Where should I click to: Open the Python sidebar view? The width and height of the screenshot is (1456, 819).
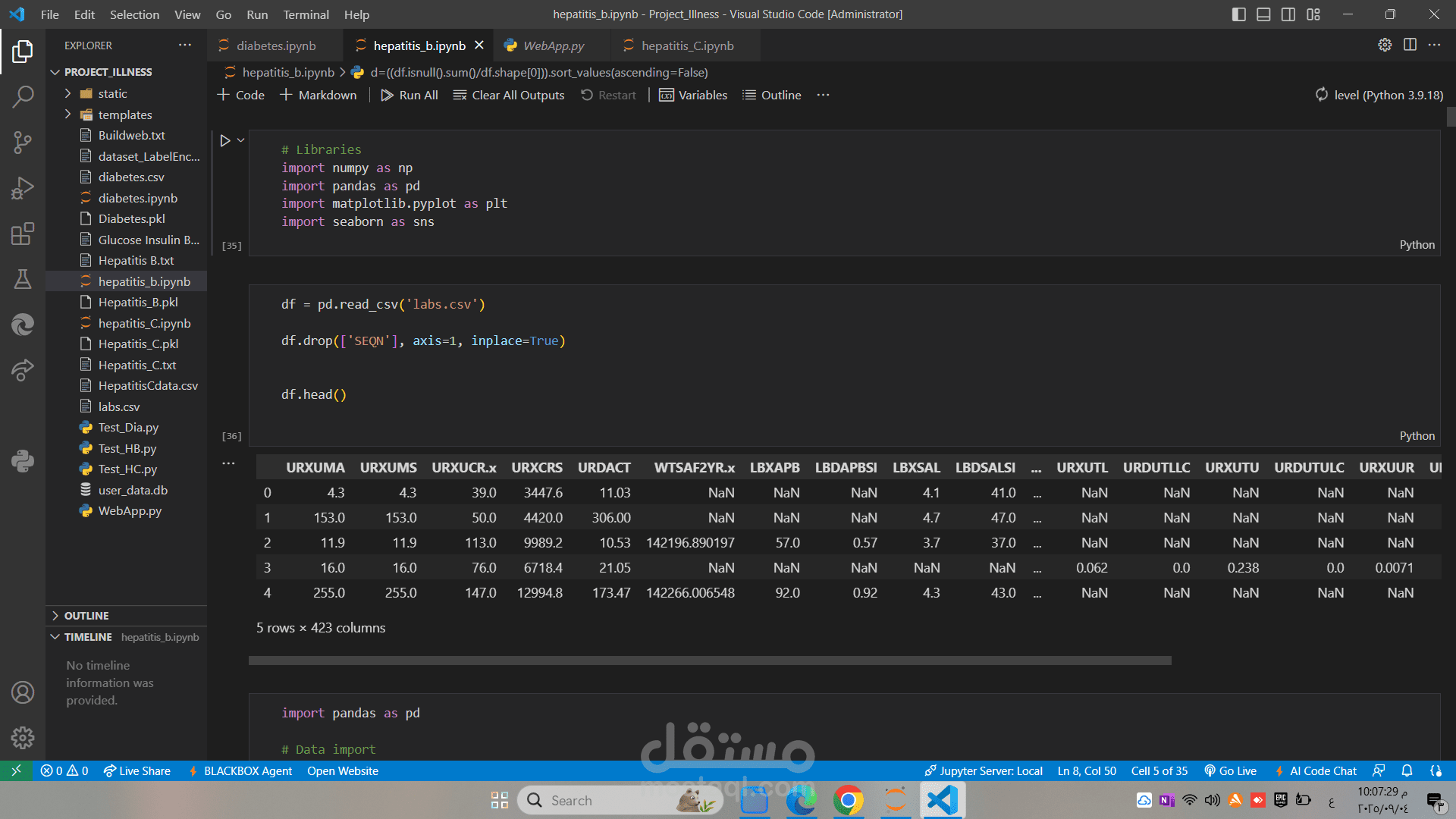(x=23, y=460)
